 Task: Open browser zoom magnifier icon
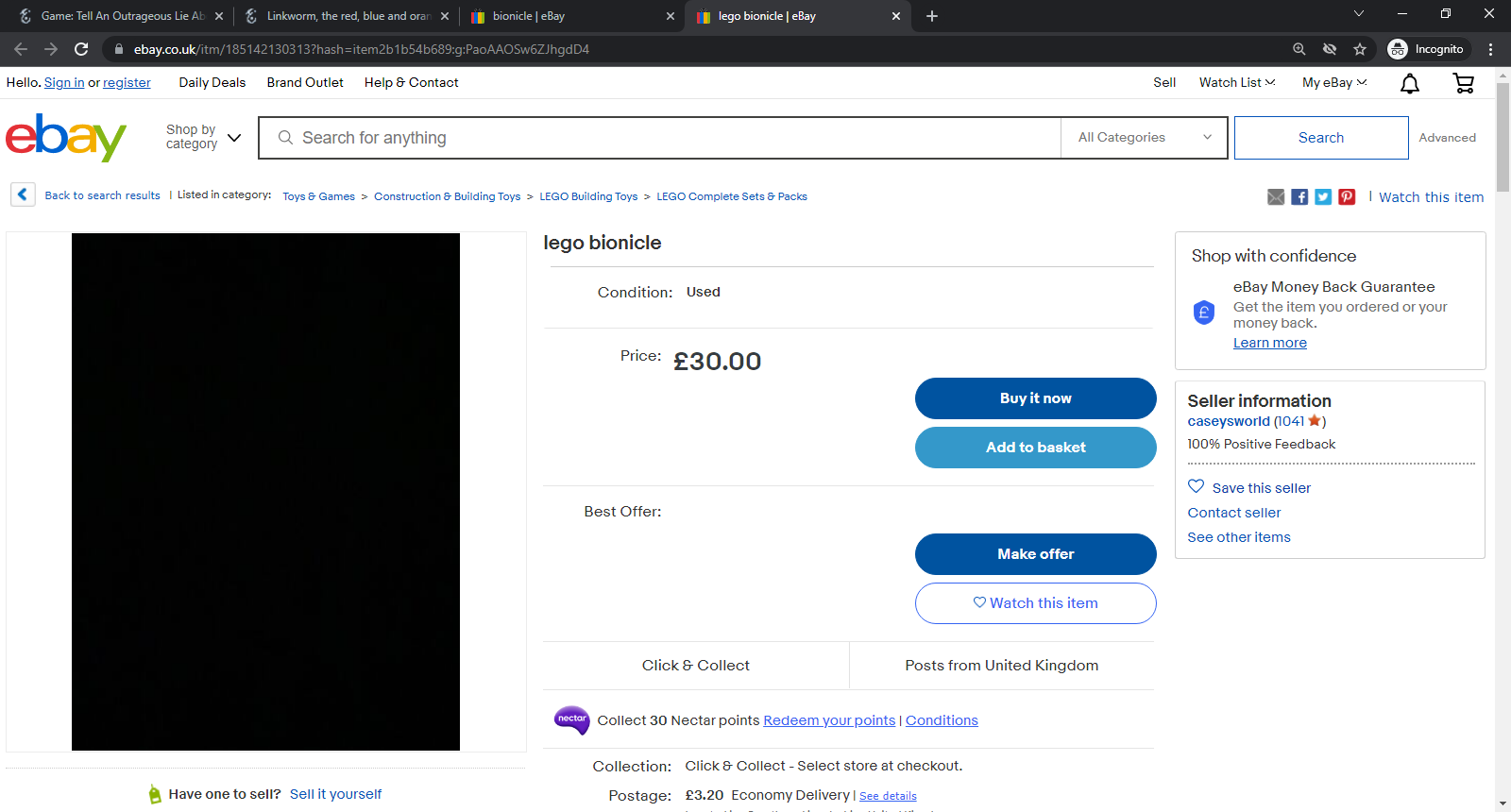(x=1299, y=49)
